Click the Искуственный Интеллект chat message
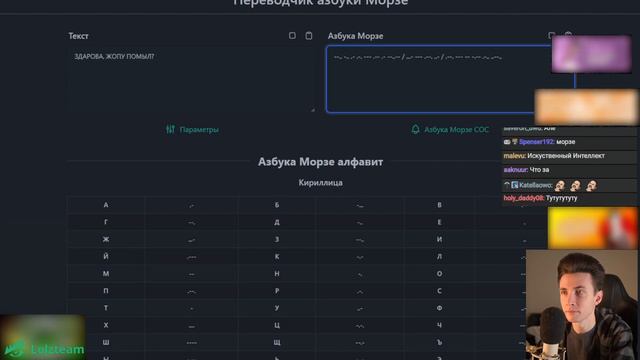This screenshot has width=640, height=360. [x=566, y=156]
